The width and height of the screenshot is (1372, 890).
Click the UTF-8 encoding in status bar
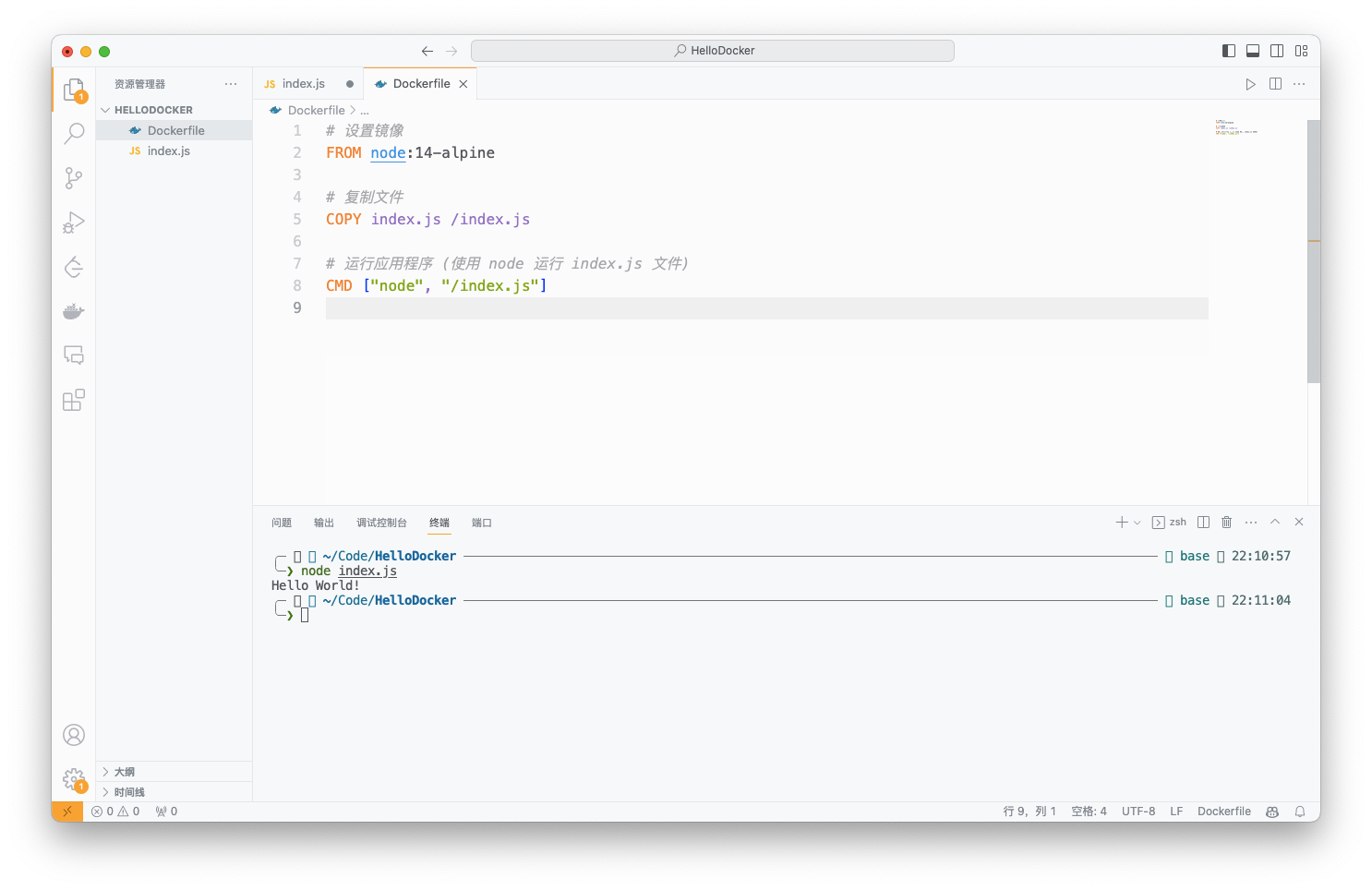(1137, 812)
